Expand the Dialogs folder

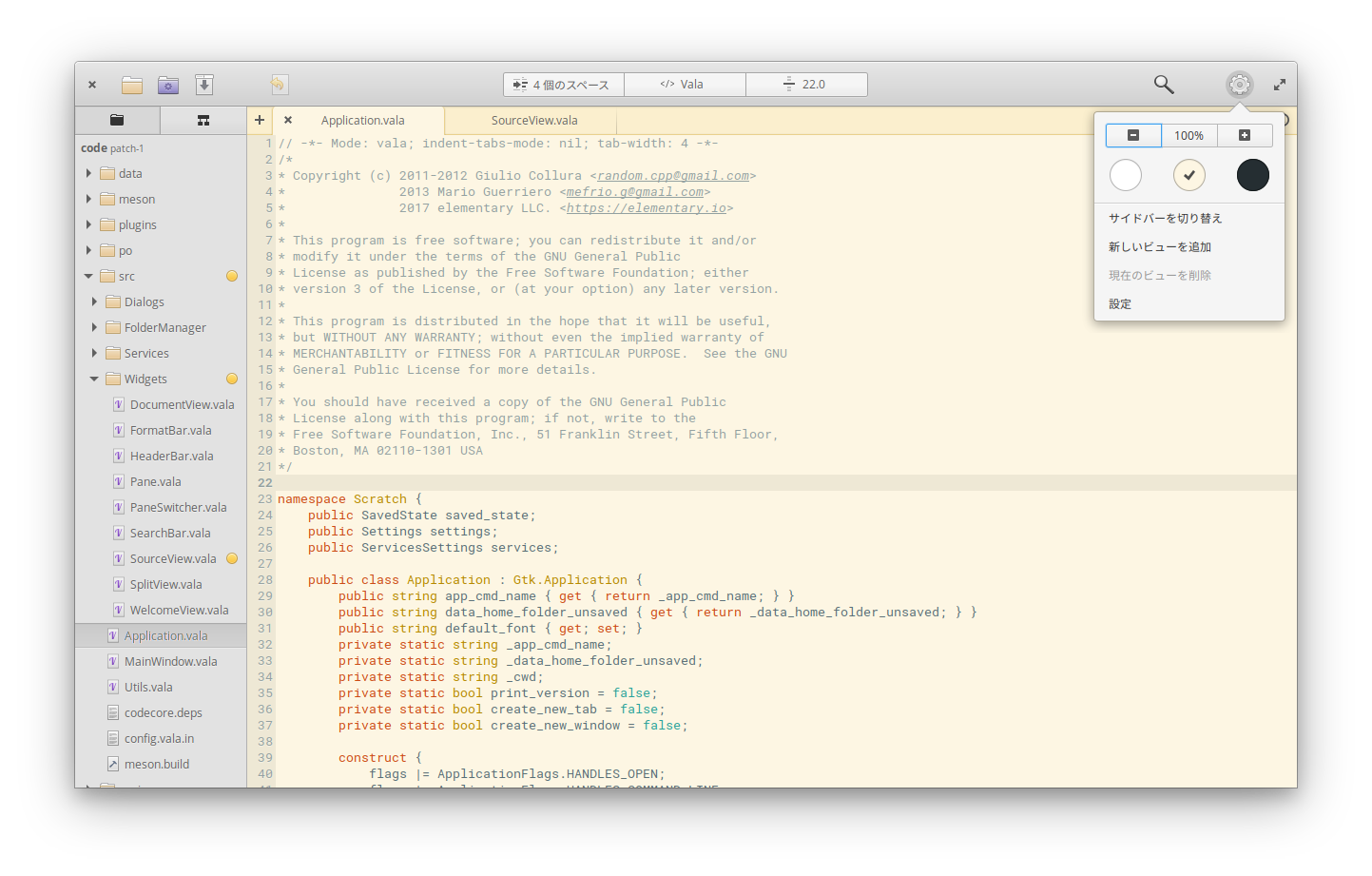(94, 302)
